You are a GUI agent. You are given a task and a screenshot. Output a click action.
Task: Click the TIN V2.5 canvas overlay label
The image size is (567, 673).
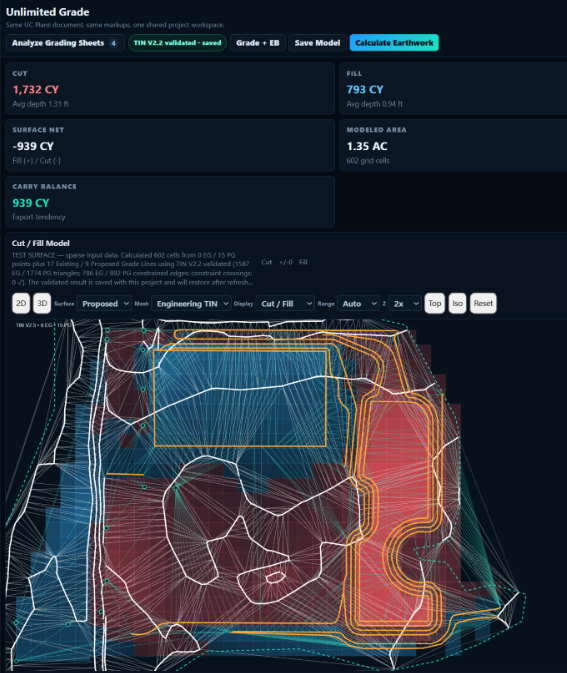tap(43, 325)
